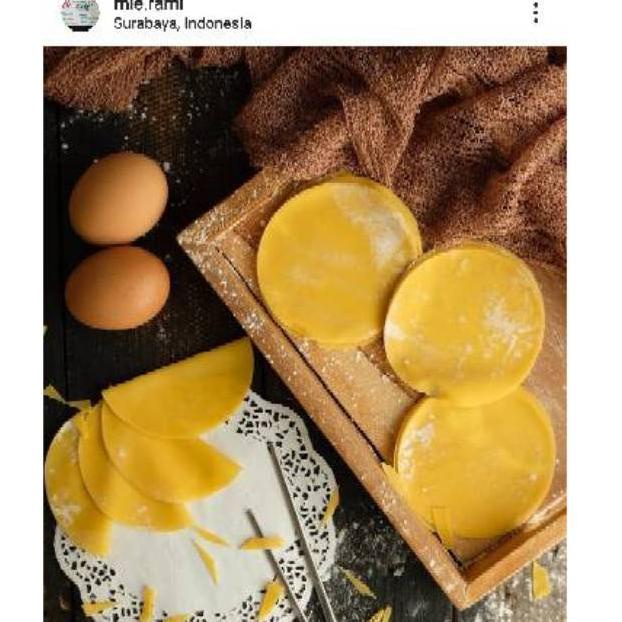Open the Surabaya, Indonesia location link
The width and height of the screenshot is (622, 622).
pos(182,23)
